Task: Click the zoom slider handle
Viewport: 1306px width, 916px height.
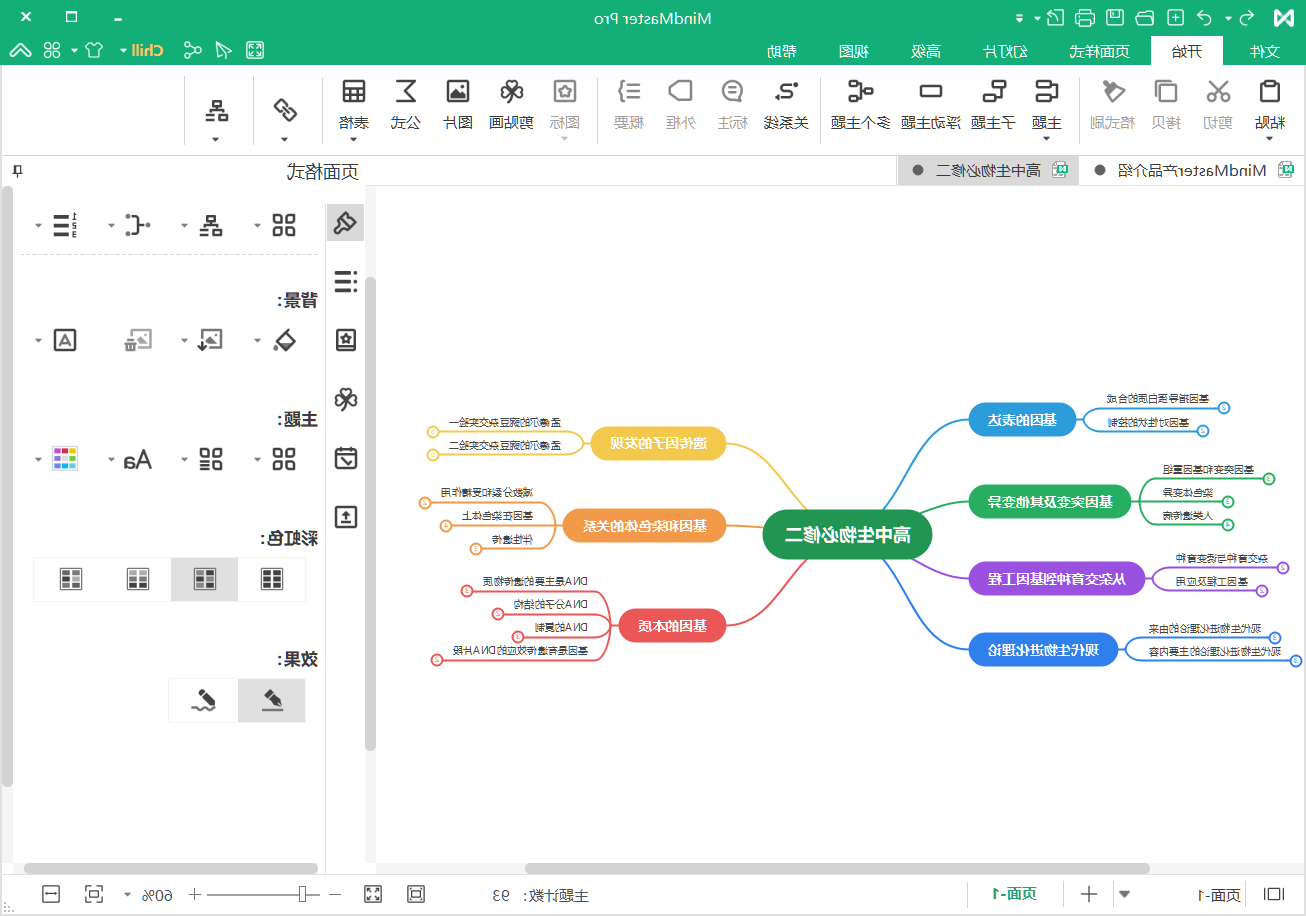Action: click(x=302, y=894)
